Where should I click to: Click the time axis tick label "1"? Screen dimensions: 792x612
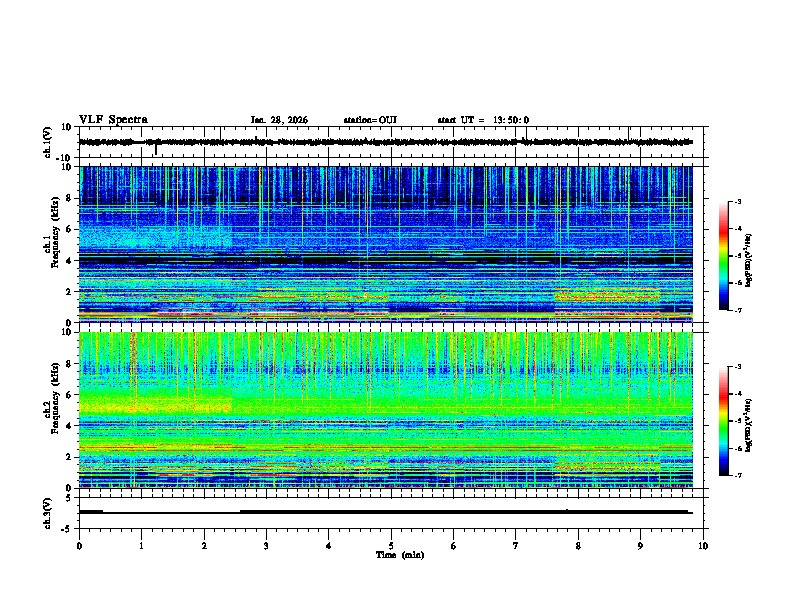coord(141,546)
